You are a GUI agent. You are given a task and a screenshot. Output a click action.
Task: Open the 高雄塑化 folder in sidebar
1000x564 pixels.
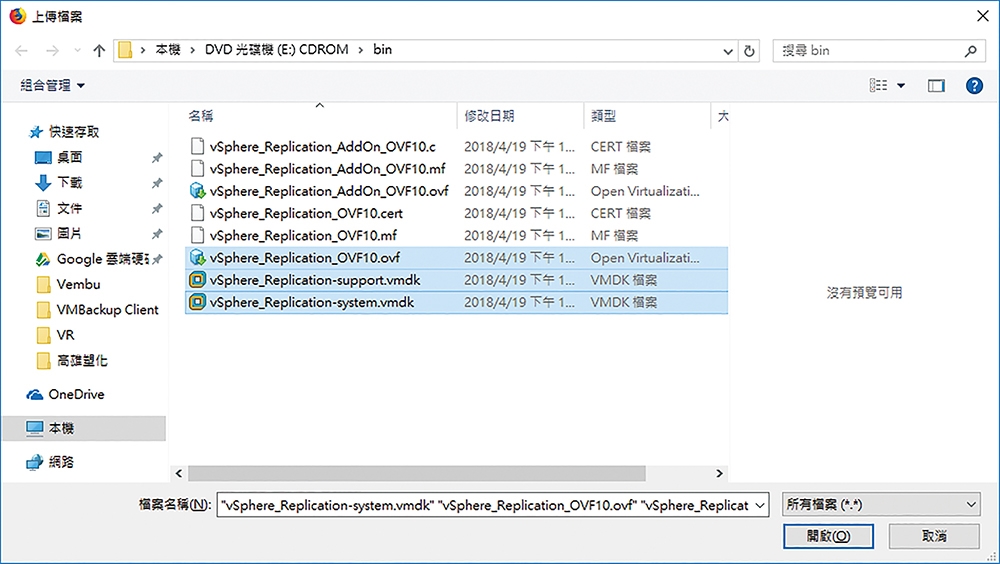(82, 360)
